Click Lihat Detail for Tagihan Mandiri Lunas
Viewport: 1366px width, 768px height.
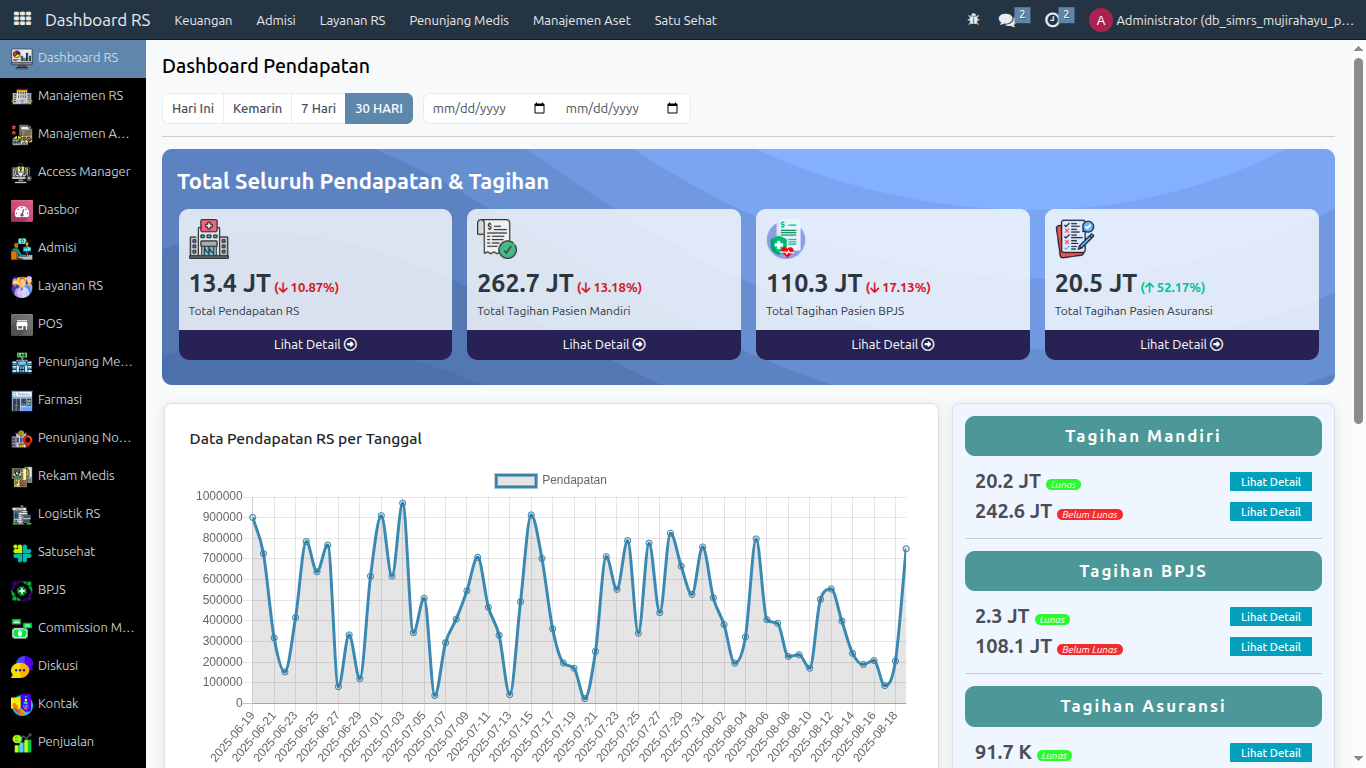pyautogui.click(x=1270, y=482)
